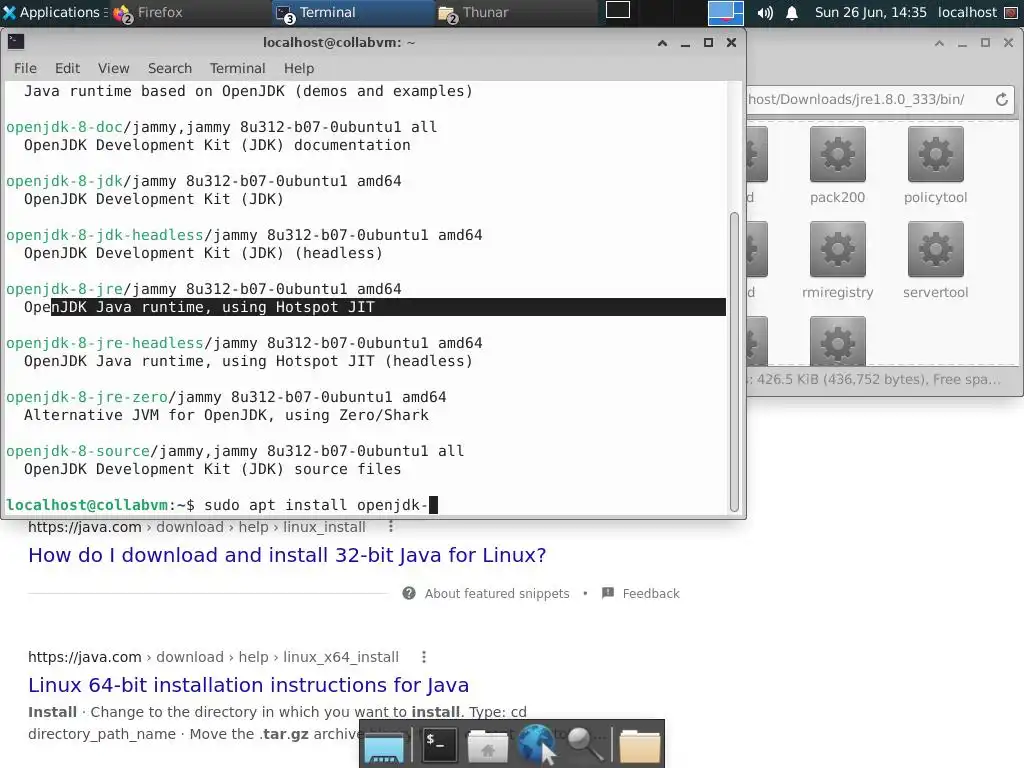
Task: Click the openjdk-8-jdk/jammy package line
Action: (x=204, y=182)
